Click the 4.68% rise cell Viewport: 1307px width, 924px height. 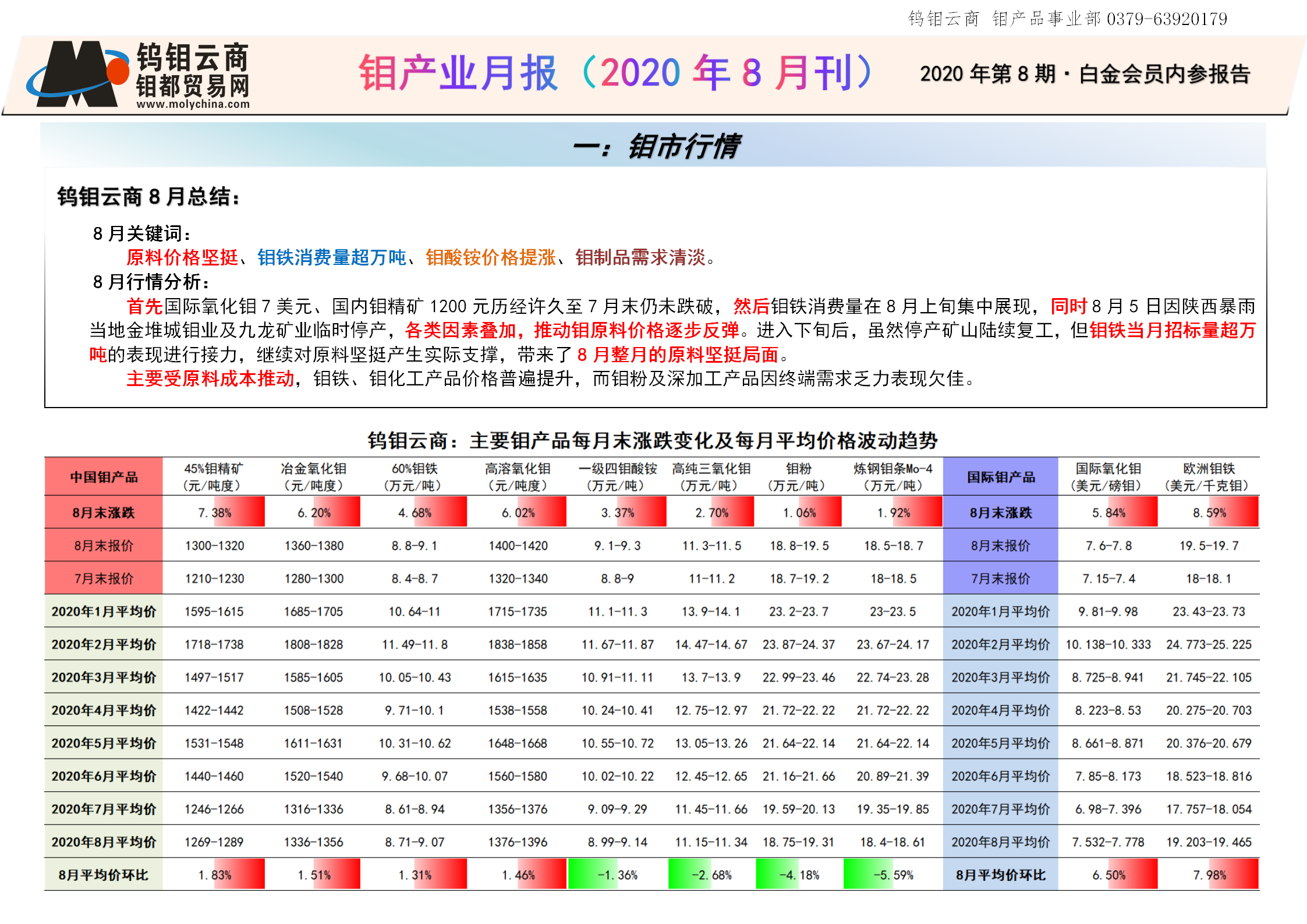(415, 512)
